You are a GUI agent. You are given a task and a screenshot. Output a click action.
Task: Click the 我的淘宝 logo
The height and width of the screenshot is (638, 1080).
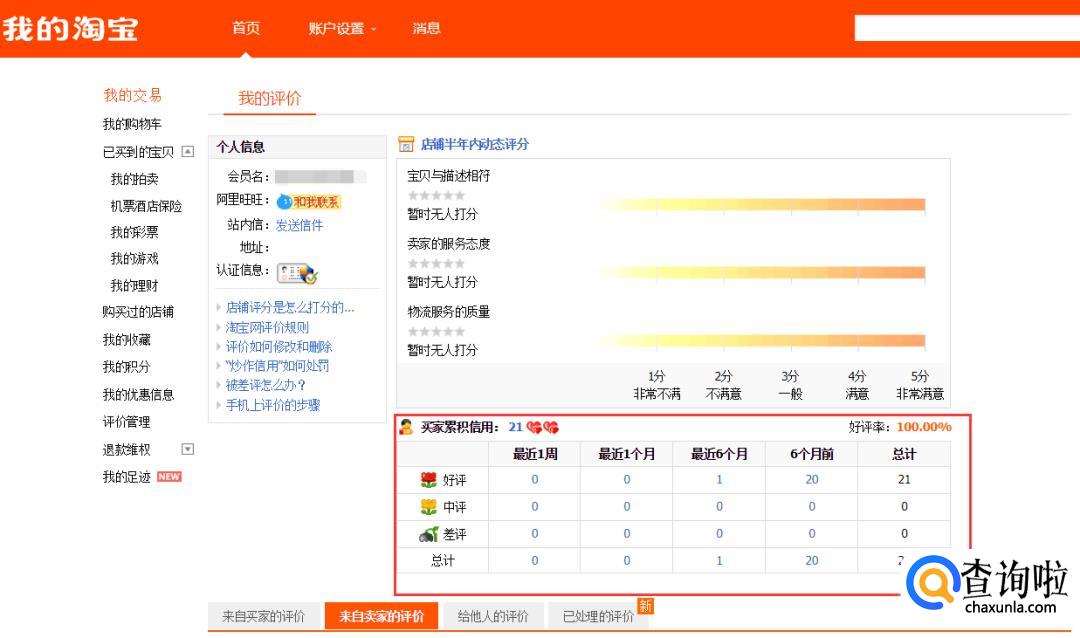click(70, 28)
